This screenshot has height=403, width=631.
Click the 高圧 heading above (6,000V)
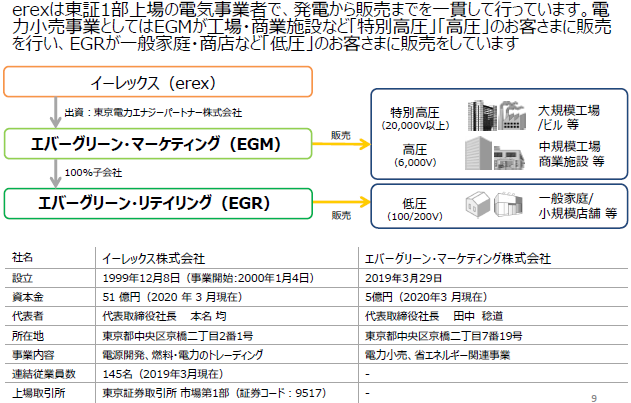click(x=415, y=149)
